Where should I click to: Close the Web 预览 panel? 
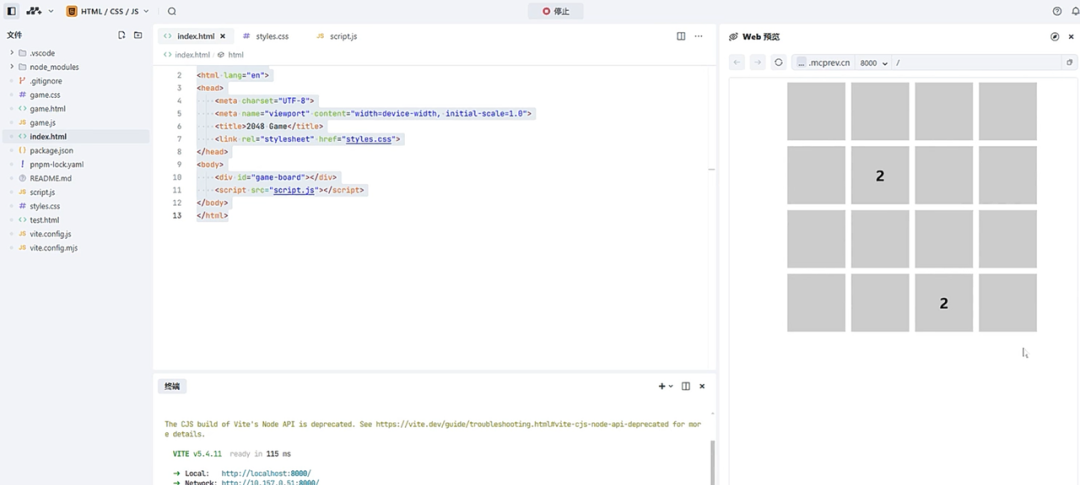[x=1071, y=37]
